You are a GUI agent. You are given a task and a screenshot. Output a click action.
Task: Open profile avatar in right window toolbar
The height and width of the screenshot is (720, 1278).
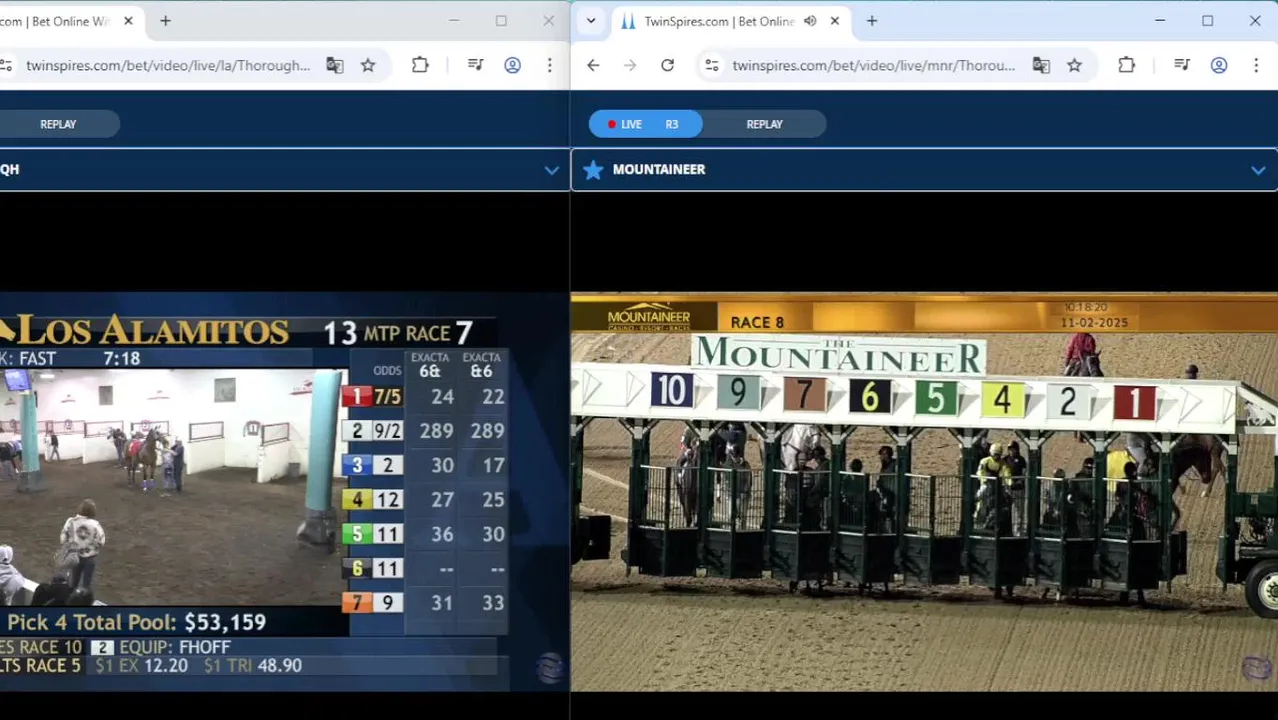[x=1219, y=65]
